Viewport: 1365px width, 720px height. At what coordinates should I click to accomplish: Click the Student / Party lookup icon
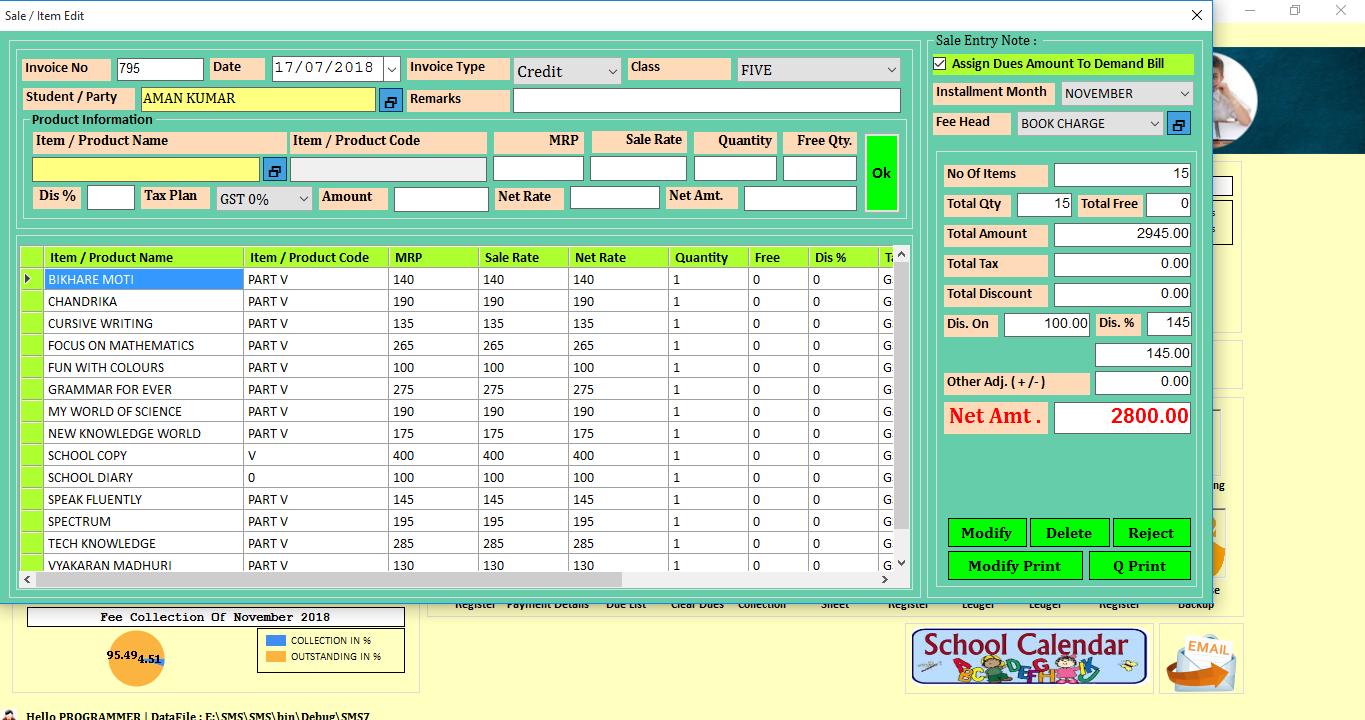[390, 100]
